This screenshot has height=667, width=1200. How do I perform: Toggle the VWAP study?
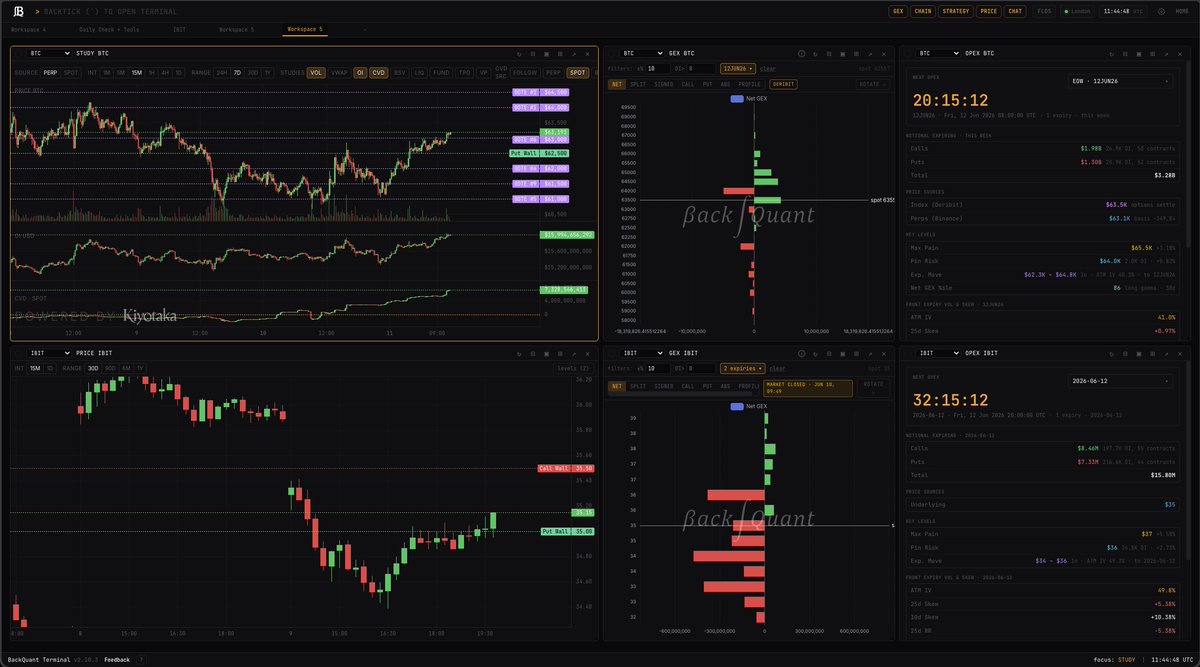tap(339, 73)
